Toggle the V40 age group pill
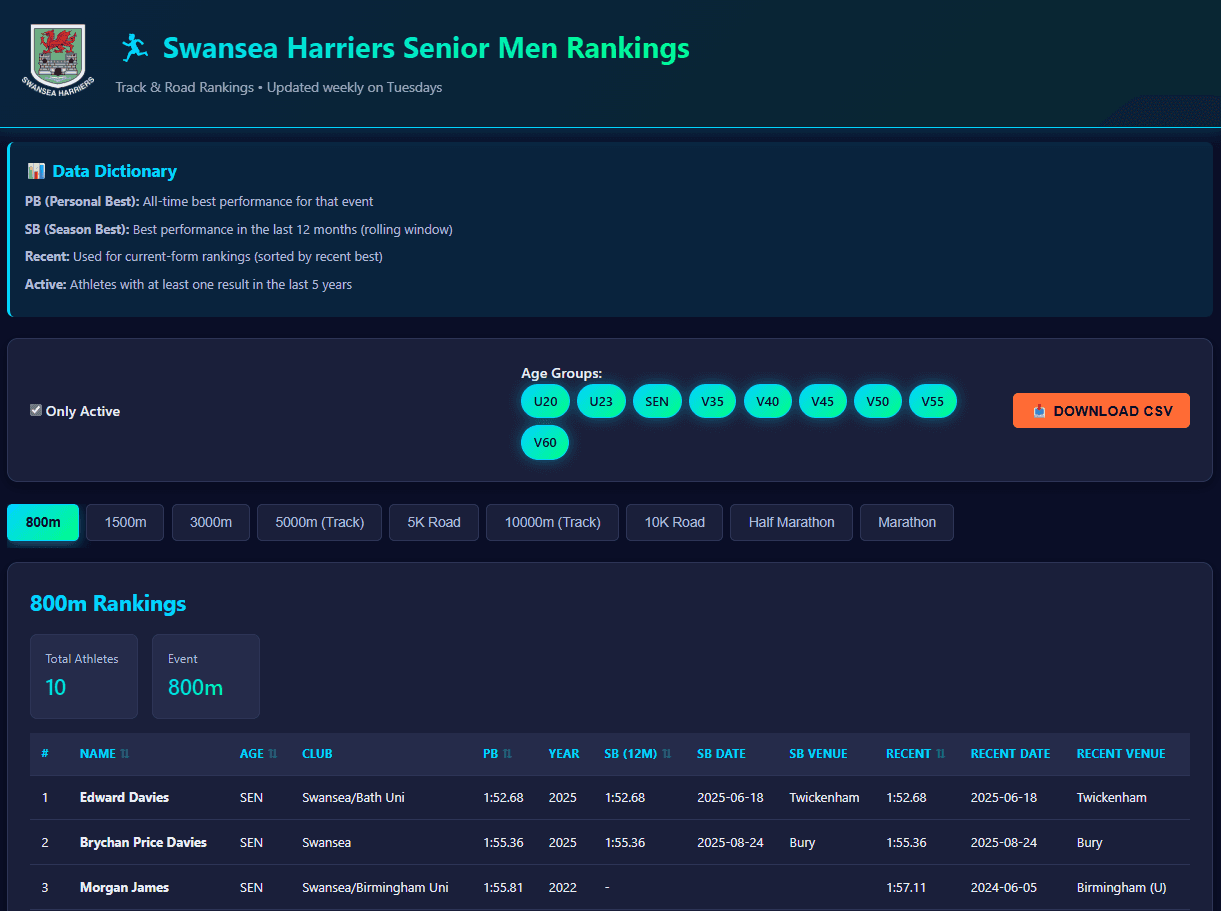This screenshot has width=1221, height=911. (768, 401)
